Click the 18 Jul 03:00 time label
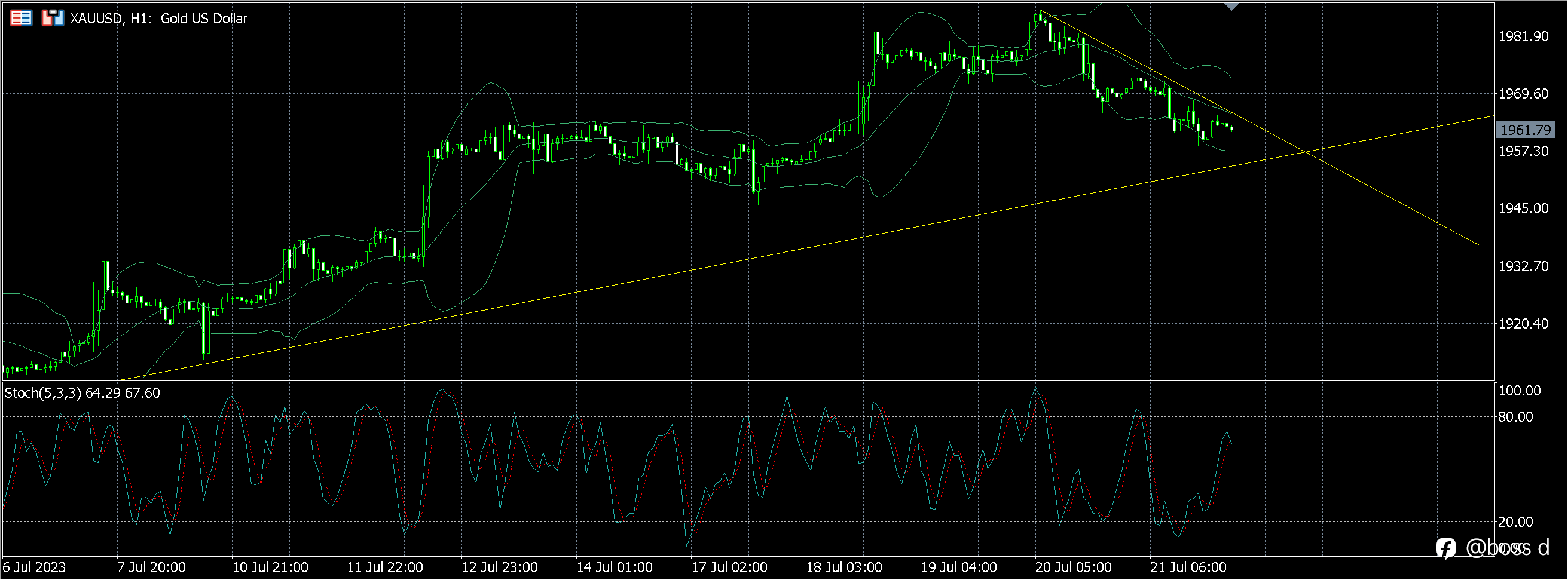The image size is (1568, 580). pos(844,568)
